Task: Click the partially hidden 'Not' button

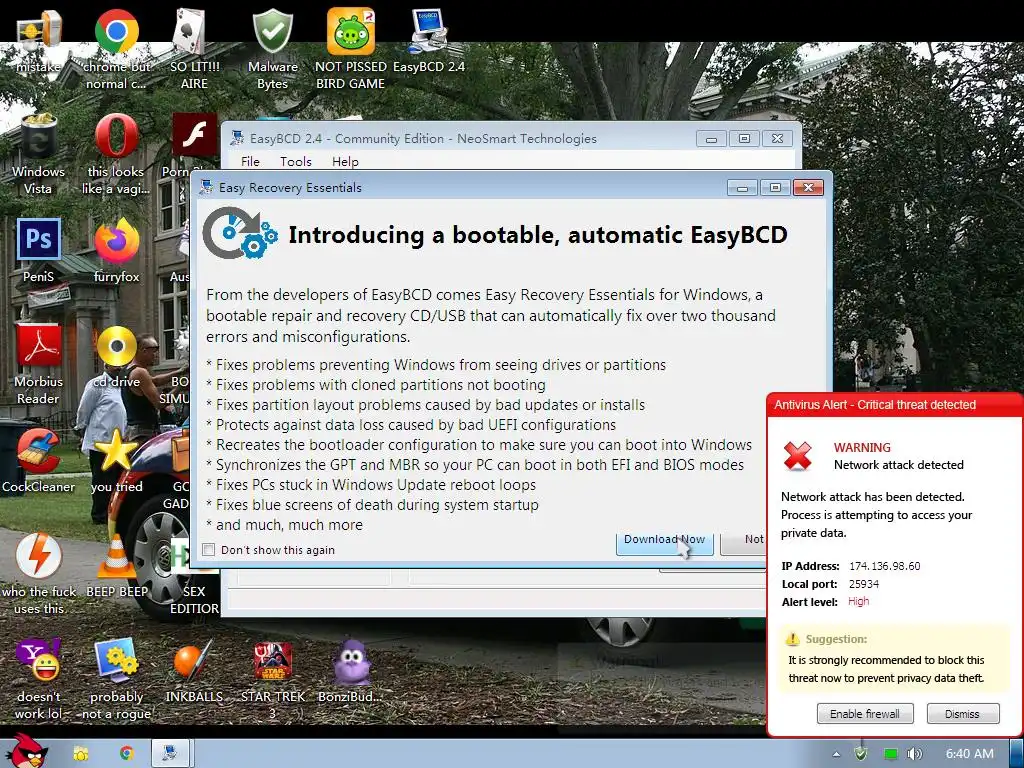Action: 743,543
